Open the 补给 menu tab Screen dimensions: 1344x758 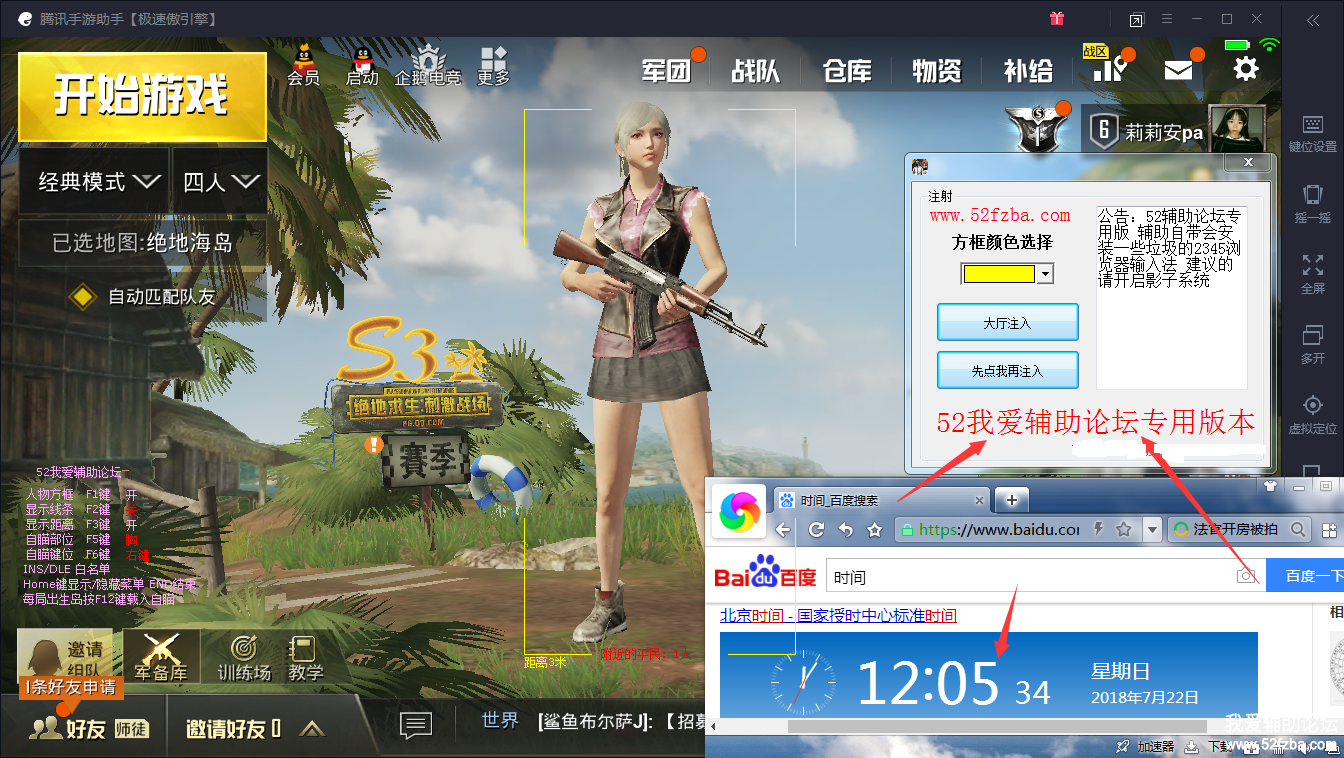(x=1028, y=71)
